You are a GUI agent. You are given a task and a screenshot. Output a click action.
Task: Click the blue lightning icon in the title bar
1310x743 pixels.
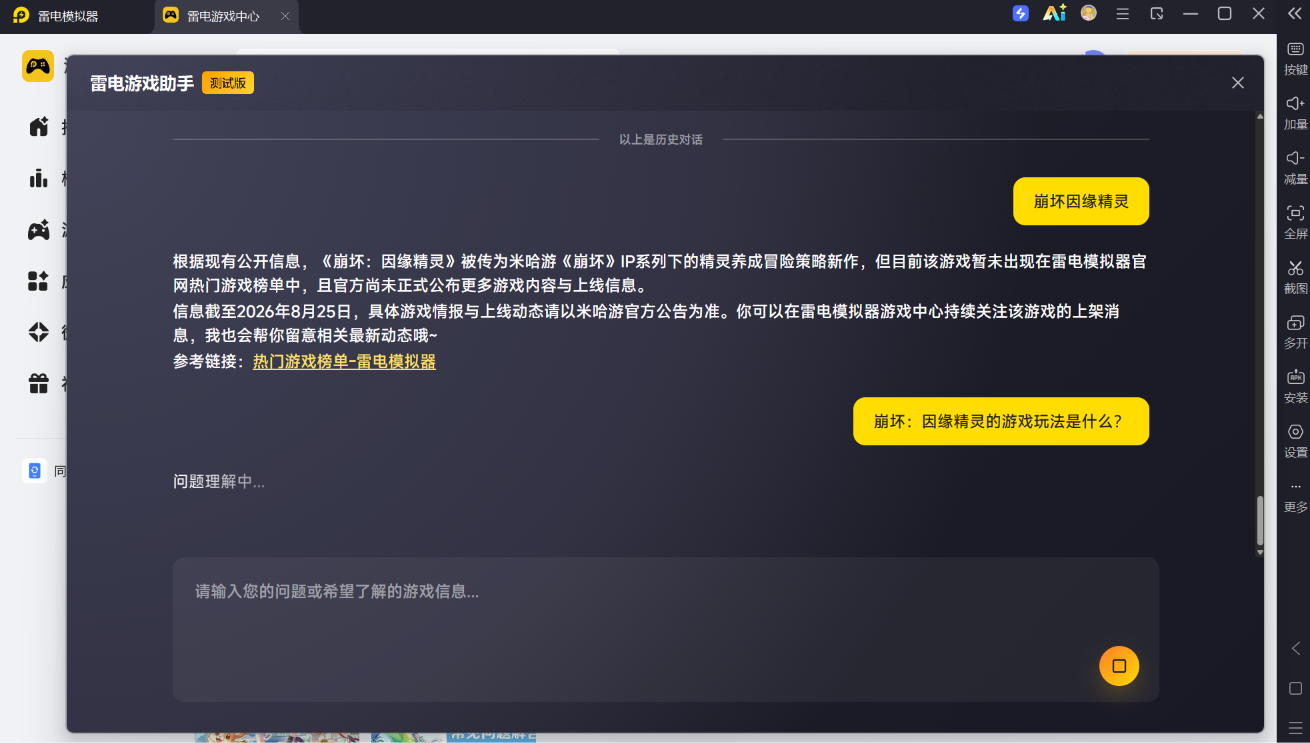click(1020, 13)
